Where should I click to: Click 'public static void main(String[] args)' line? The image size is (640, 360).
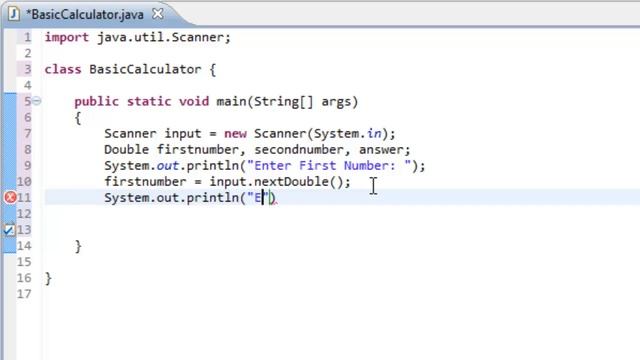[216, 101]
